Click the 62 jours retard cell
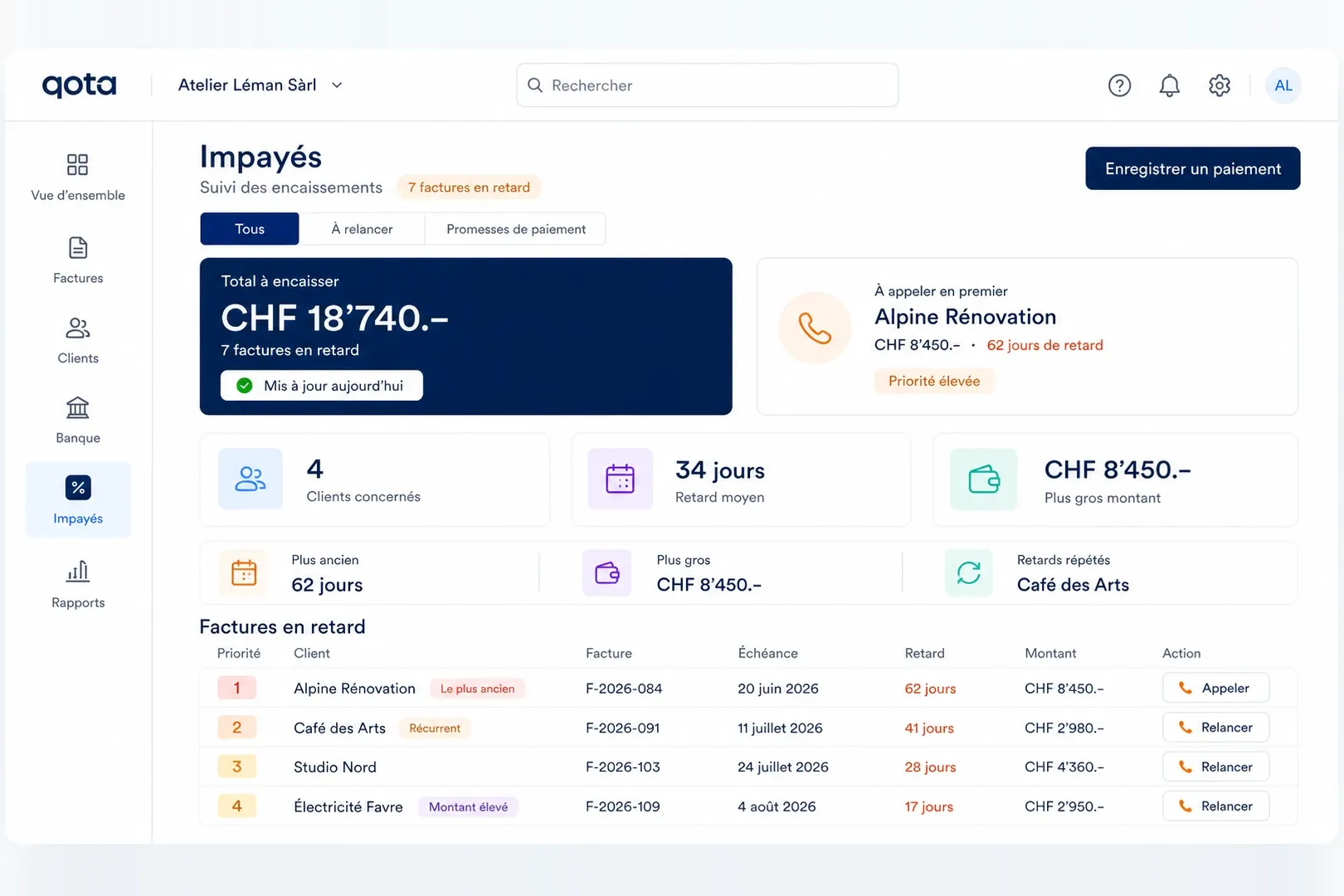Viewport: 1344px width, 896px height. pos(930,689)
